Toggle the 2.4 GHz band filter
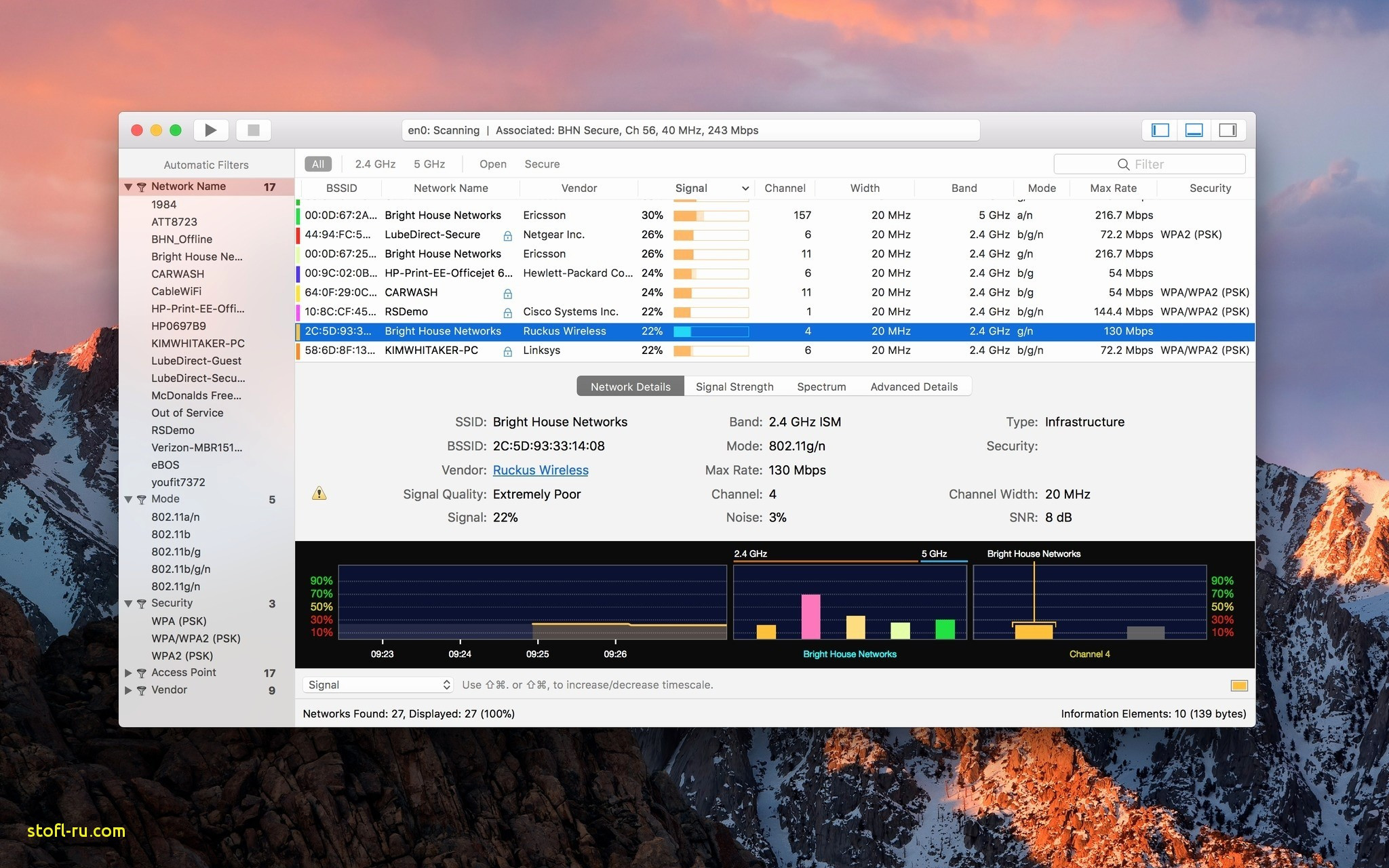Viewport: 1389px width, 868px height. (x=375, y=163)
